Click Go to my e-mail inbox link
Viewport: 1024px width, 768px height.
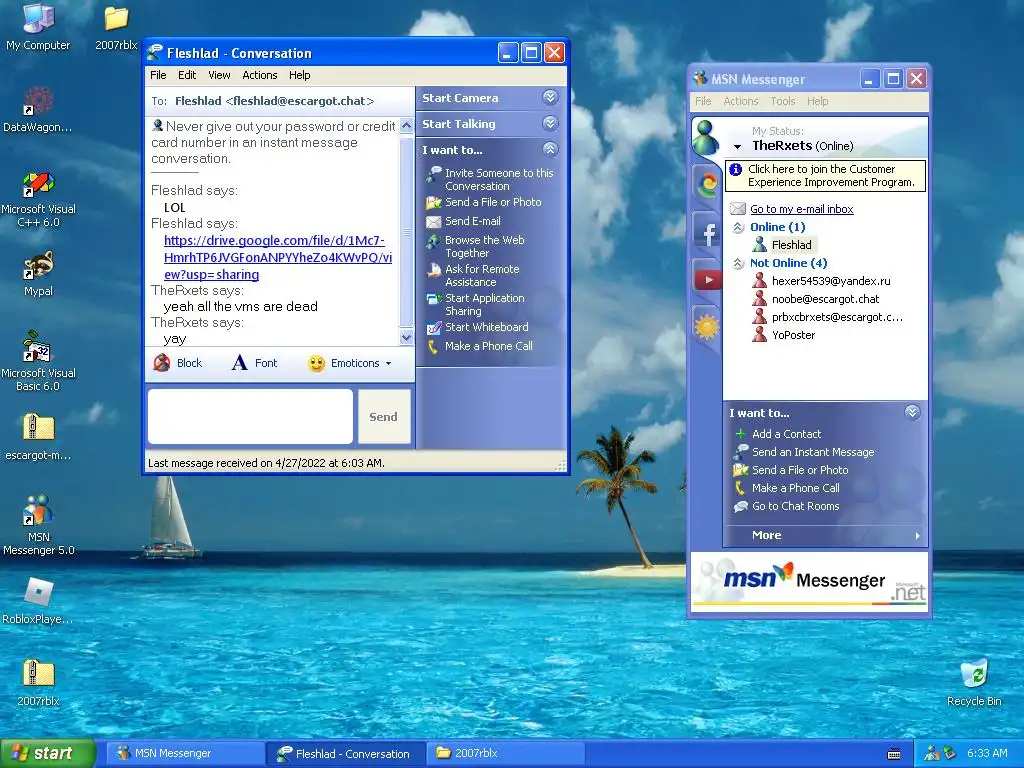click(x=801, y=209)
